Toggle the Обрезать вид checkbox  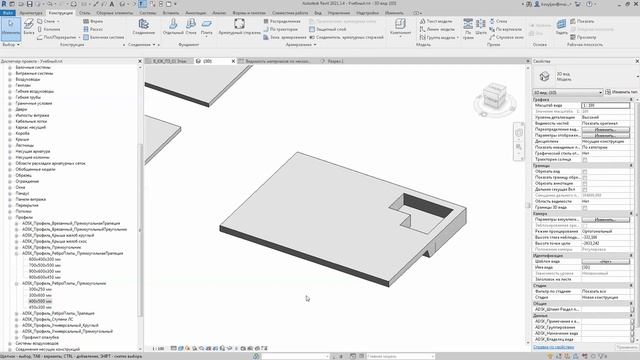584,172
